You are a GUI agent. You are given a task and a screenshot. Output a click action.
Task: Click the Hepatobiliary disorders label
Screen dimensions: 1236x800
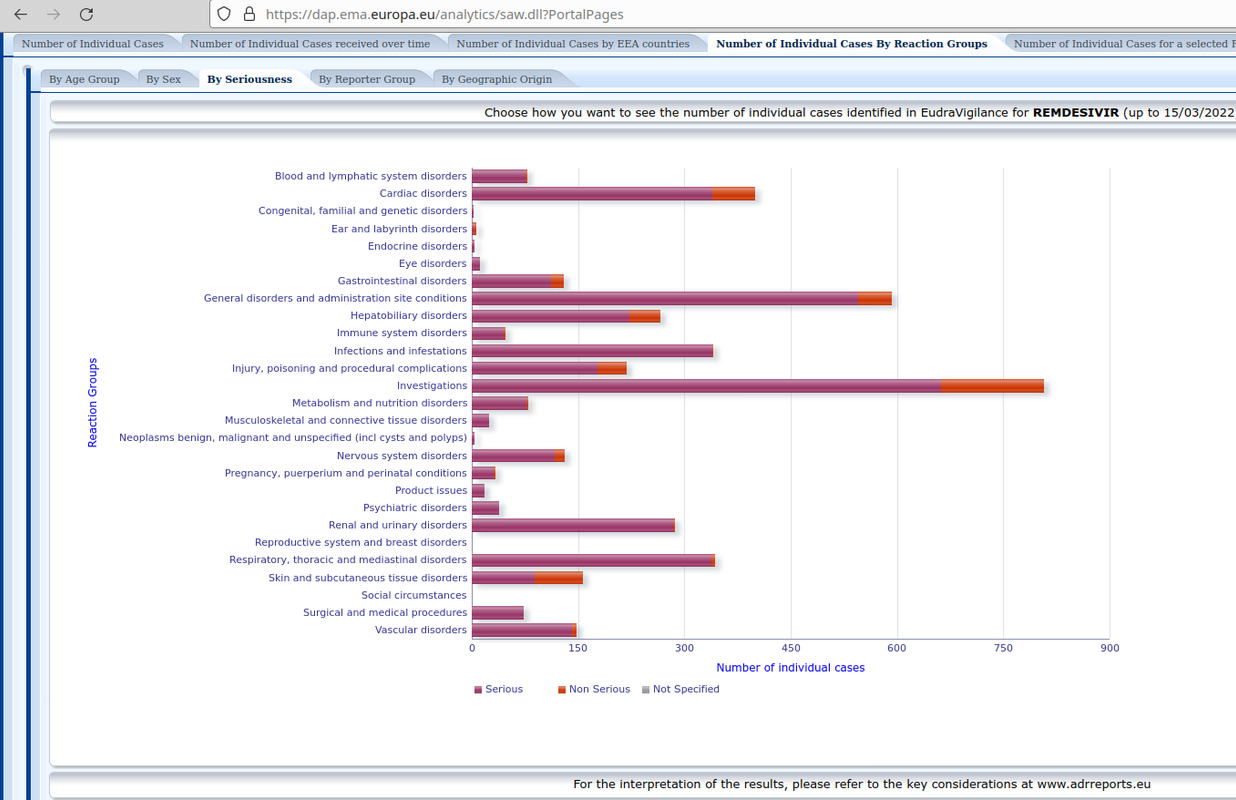point(408,315)
